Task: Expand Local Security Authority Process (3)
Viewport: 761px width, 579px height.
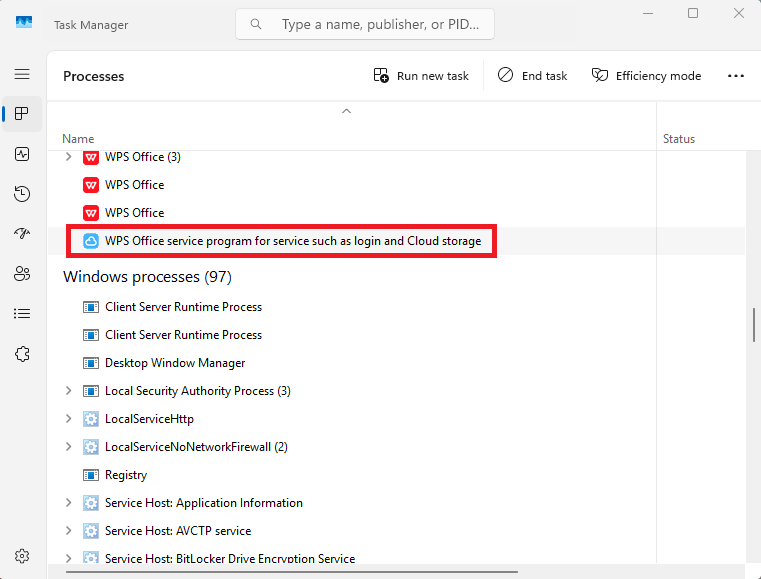Action: tap(68, 391)
